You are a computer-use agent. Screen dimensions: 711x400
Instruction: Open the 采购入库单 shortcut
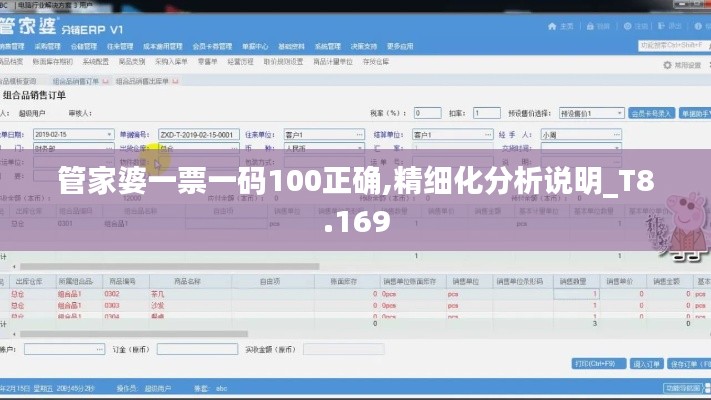(x=171, y=62)
